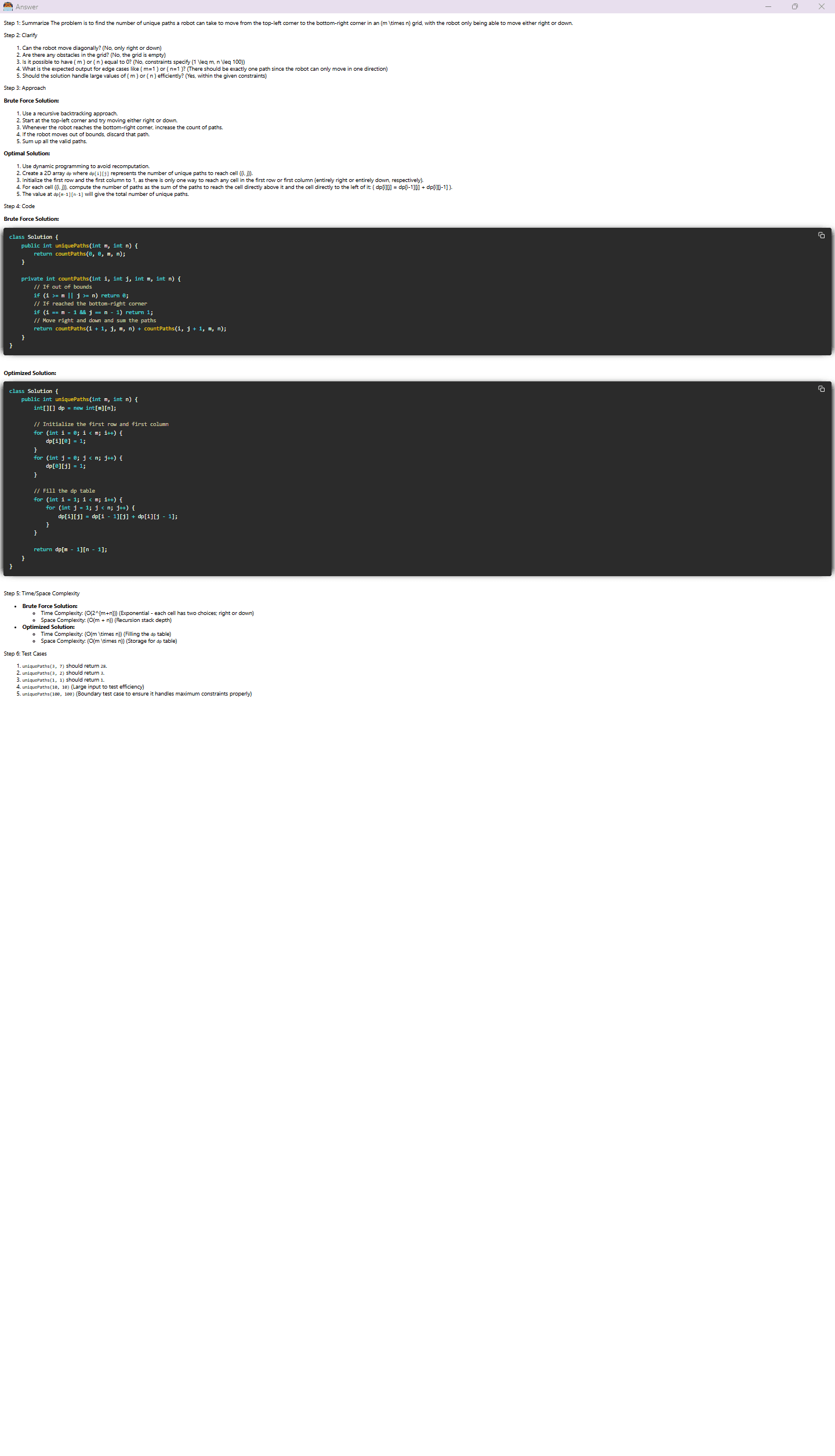Click the 'Step 1: Summarize' paragraph
This screenshot has height=1456, width=835.
coord(288,23)
